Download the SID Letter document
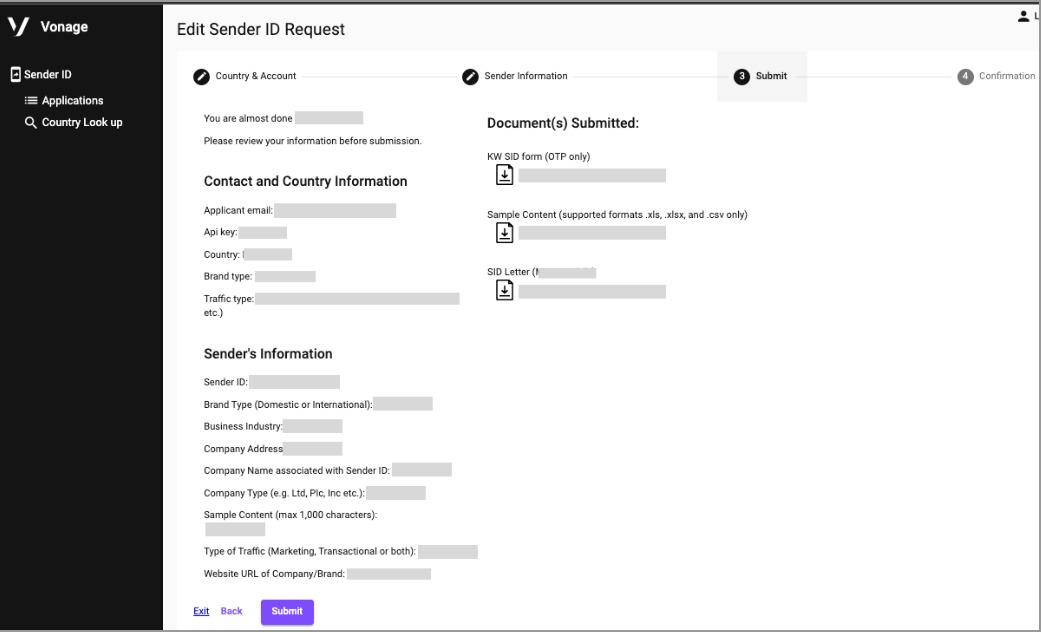The height and width of the screenshot is (632, 1041). 505,290
